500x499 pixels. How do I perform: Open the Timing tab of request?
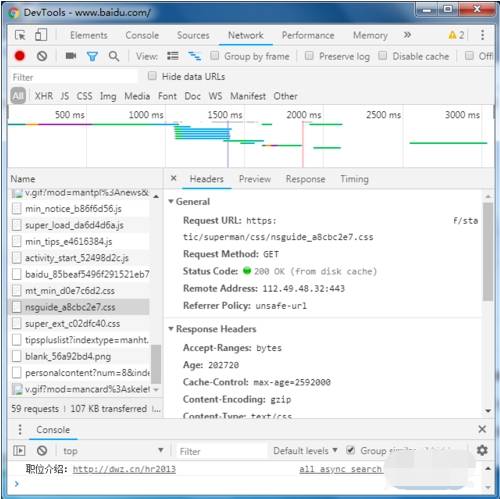(354, 179)
